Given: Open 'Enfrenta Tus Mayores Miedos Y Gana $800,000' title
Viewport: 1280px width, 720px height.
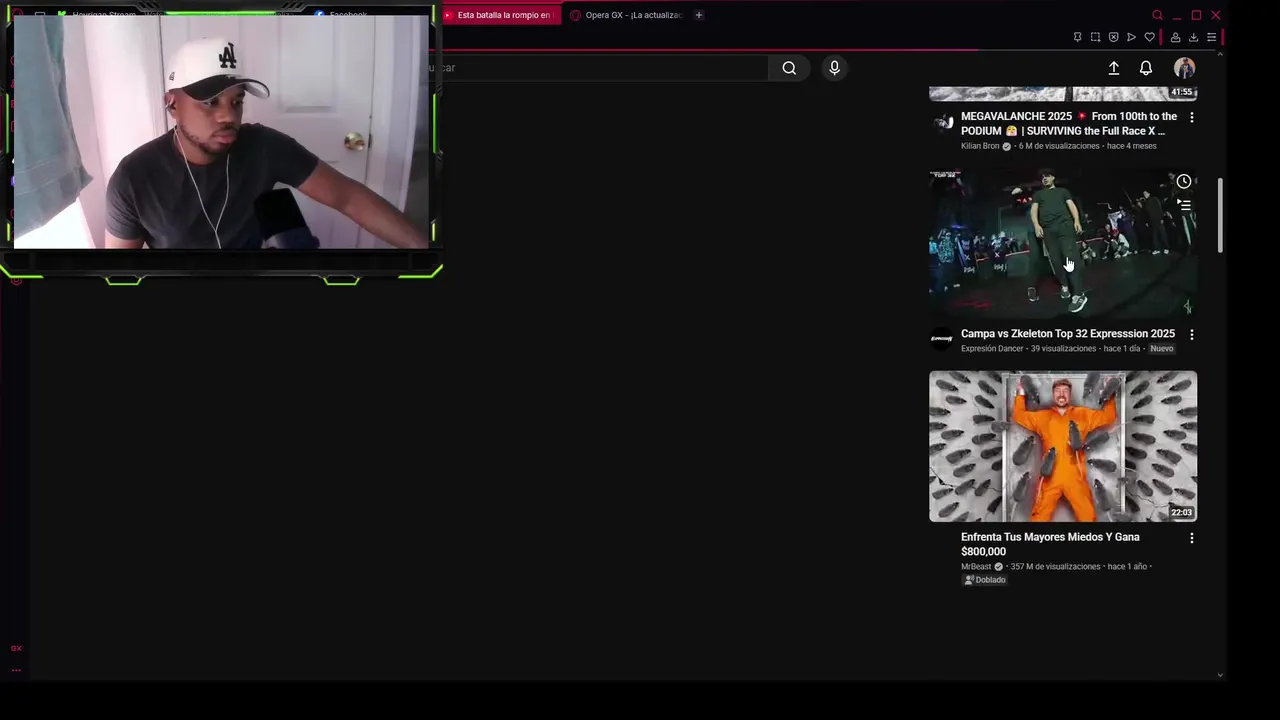Looking at the screenshot, I should point(1050,544).
